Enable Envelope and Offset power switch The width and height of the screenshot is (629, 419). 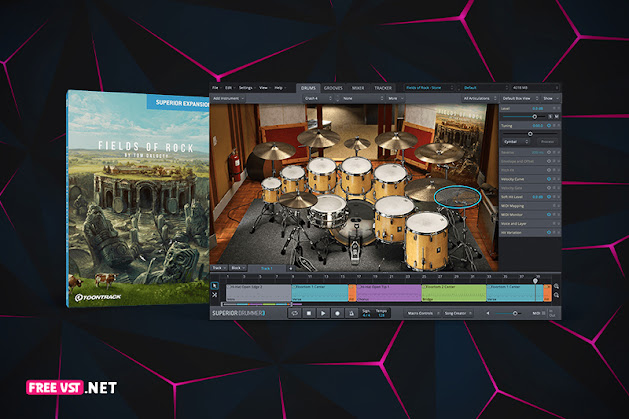pos(549,161)
